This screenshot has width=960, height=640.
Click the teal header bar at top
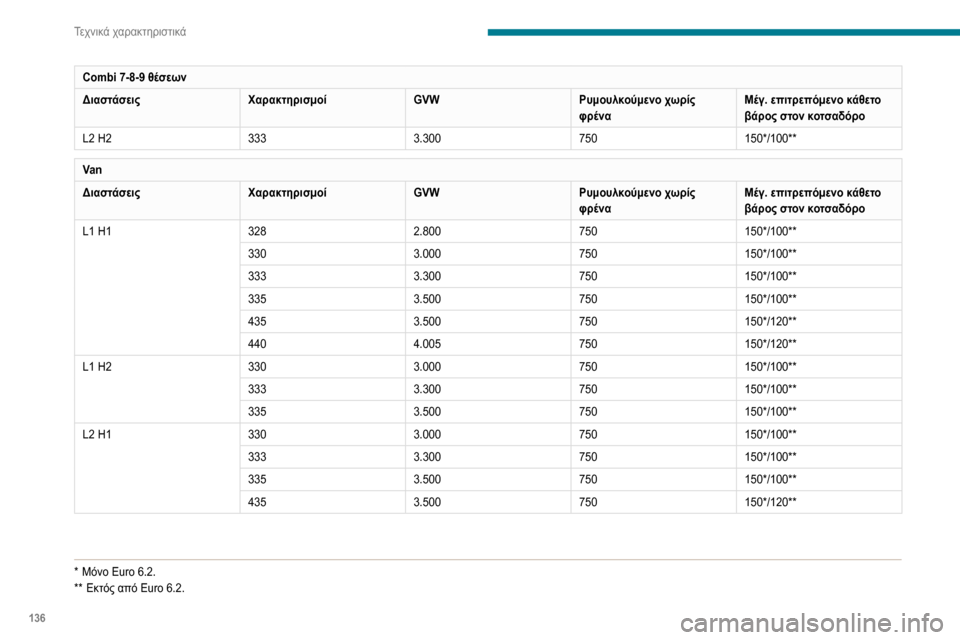point(724,32)
